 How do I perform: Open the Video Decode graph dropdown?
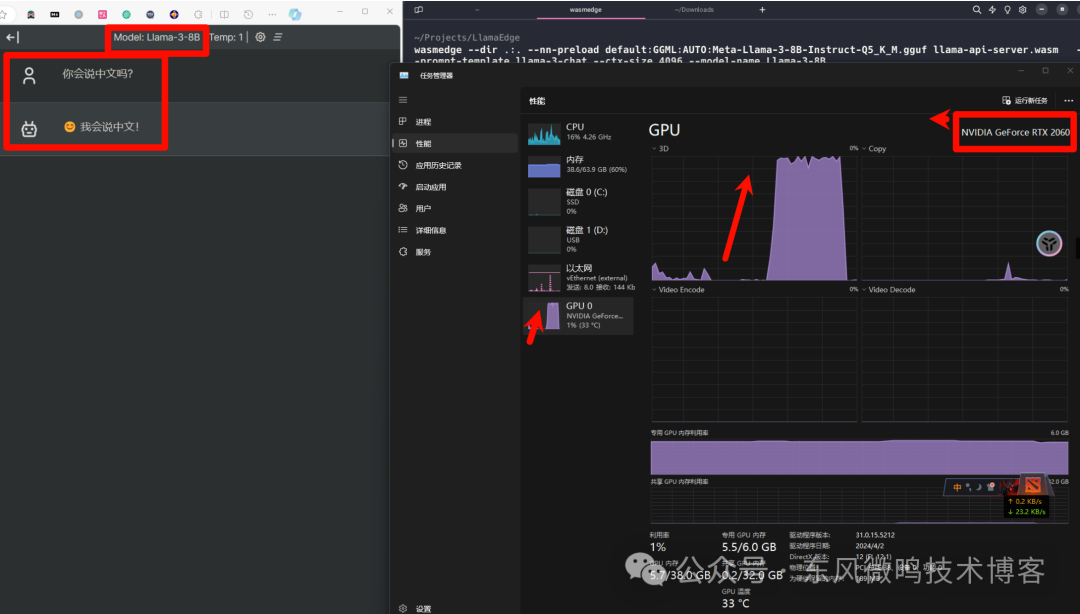[889, 290]
